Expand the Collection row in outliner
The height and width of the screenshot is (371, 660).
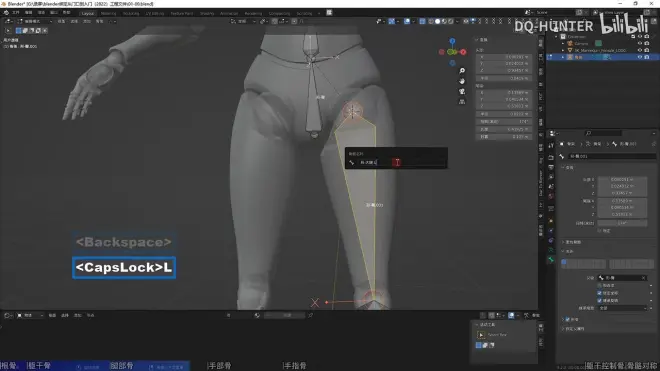[556, 37]
